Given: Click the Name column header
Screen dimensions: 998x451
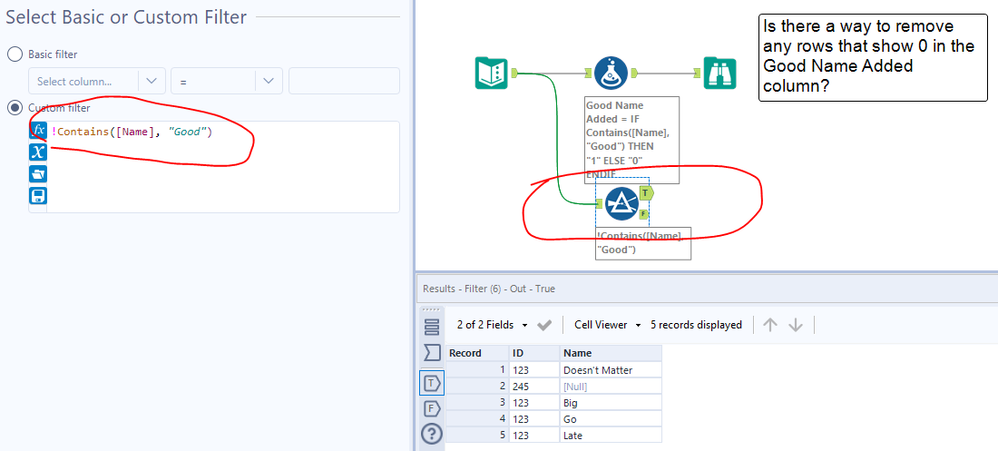Looking at the screenshot, I should (x=611, y=353).
